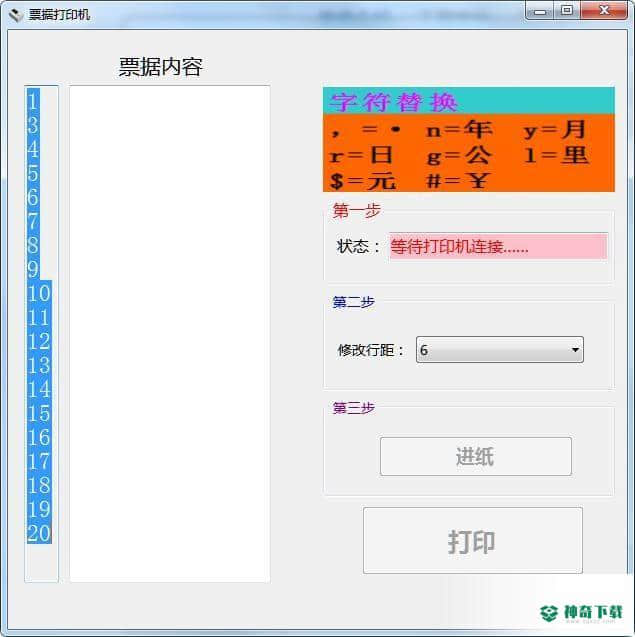Click the 第三步 group label
The image size is (635, 637).
coord(353,407)
